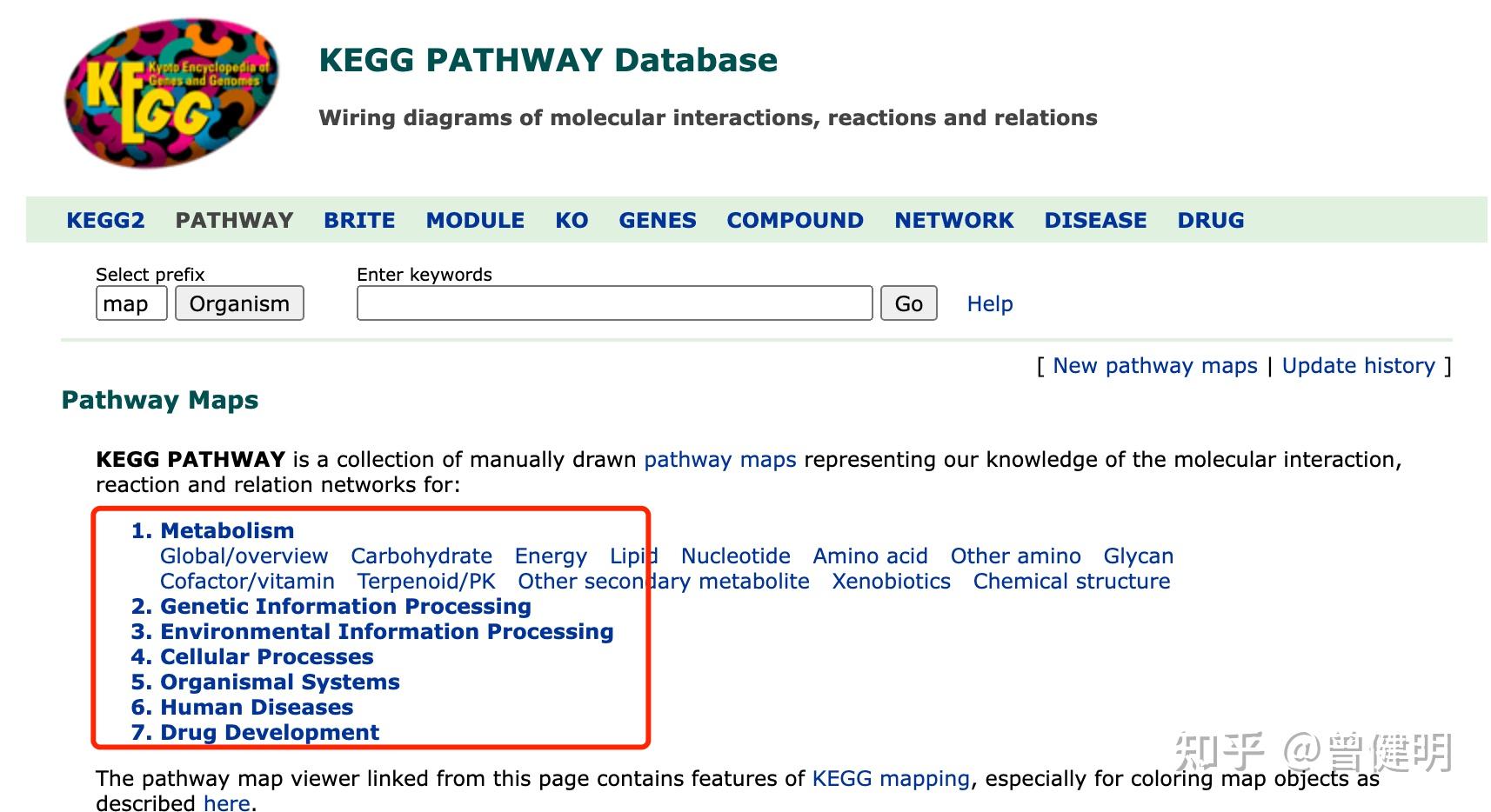The height and width of the screenshot is (812, 1491).
Task: View the Update history link
Action: pos(1358,366)
